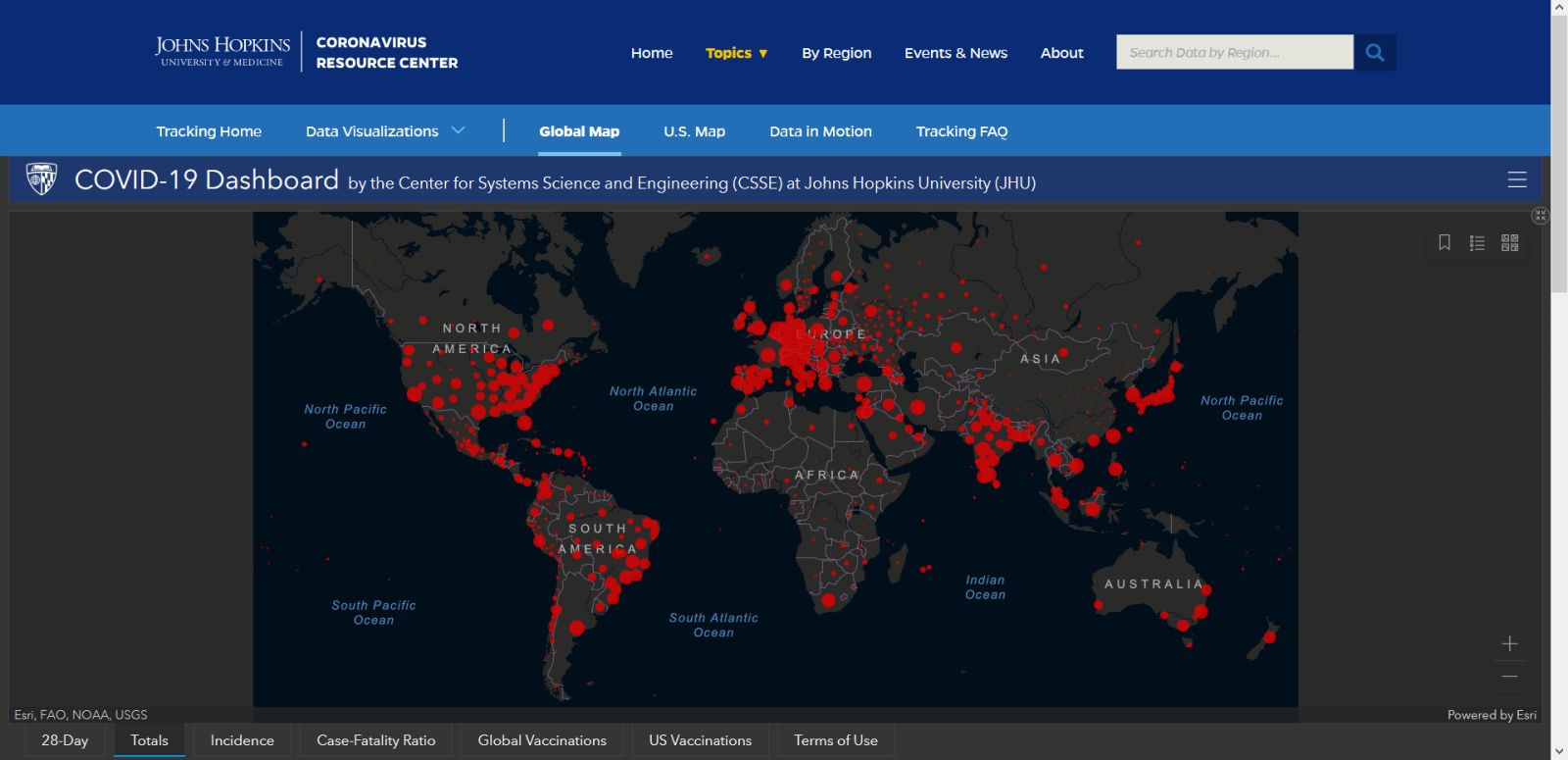Click the Search Data by Region field
The width and height of the screenshot is (1568, 760).
tap(1234, 53)
